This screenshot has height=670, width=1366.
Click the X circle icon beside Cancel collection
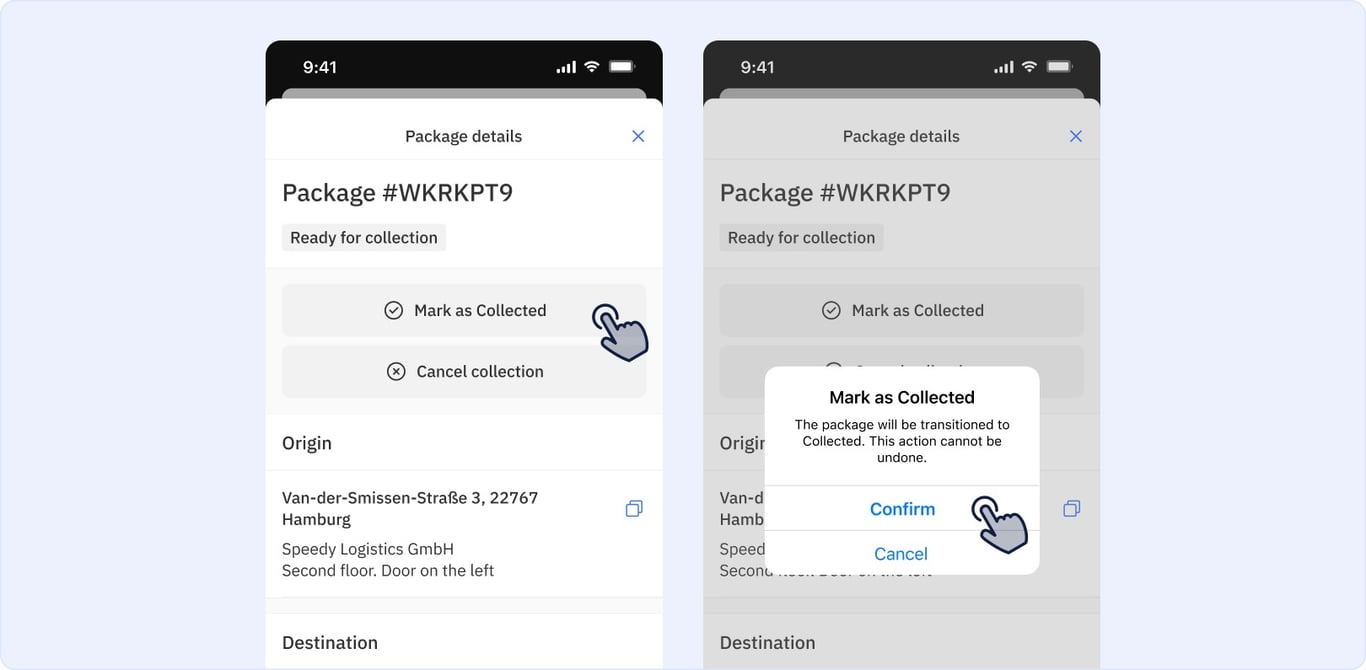396,371
